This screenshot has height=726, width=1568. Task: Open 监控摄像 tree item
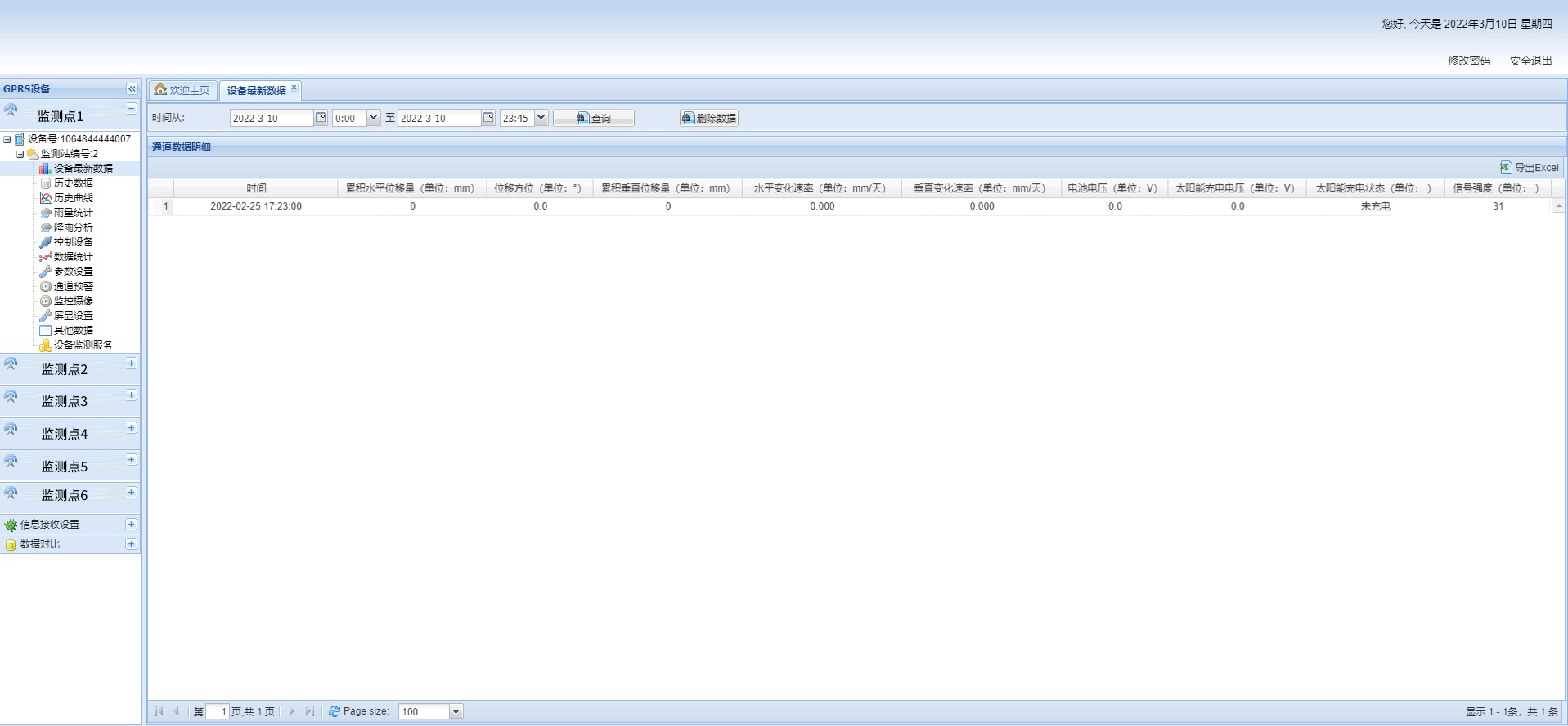coord(74,301)
